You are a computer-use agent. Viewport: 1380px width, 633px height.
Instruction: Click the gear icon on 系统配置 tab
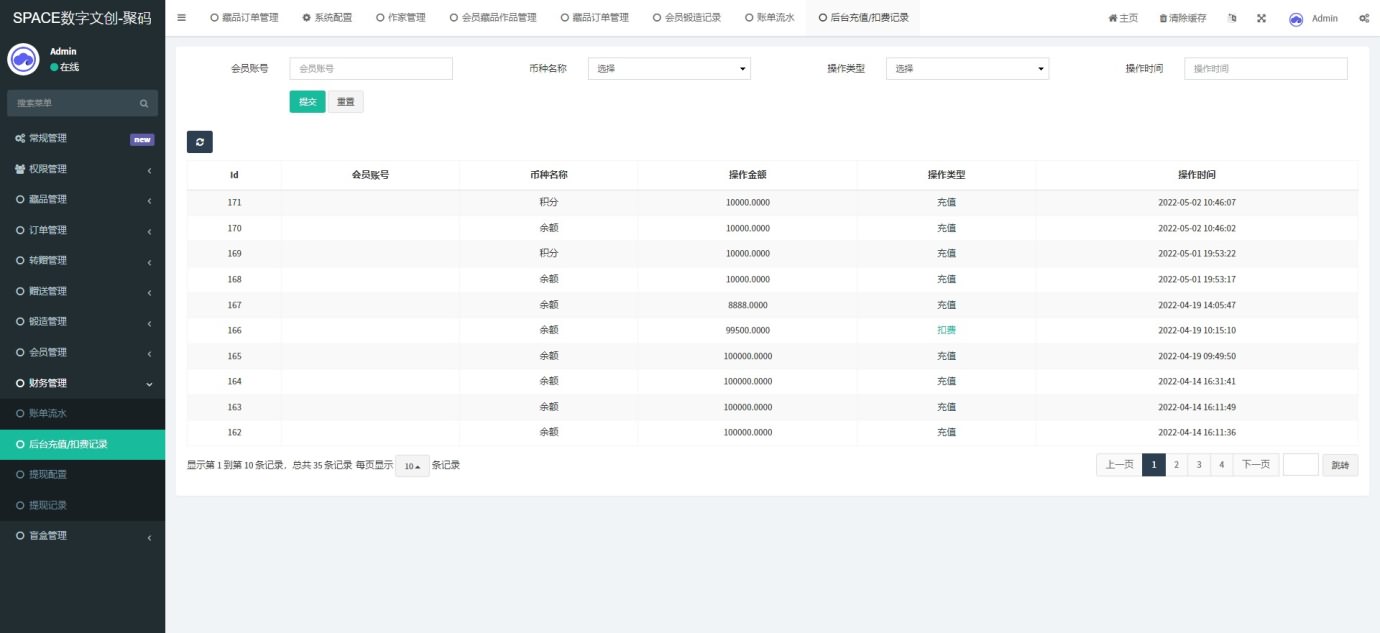[x=306, y=18]
